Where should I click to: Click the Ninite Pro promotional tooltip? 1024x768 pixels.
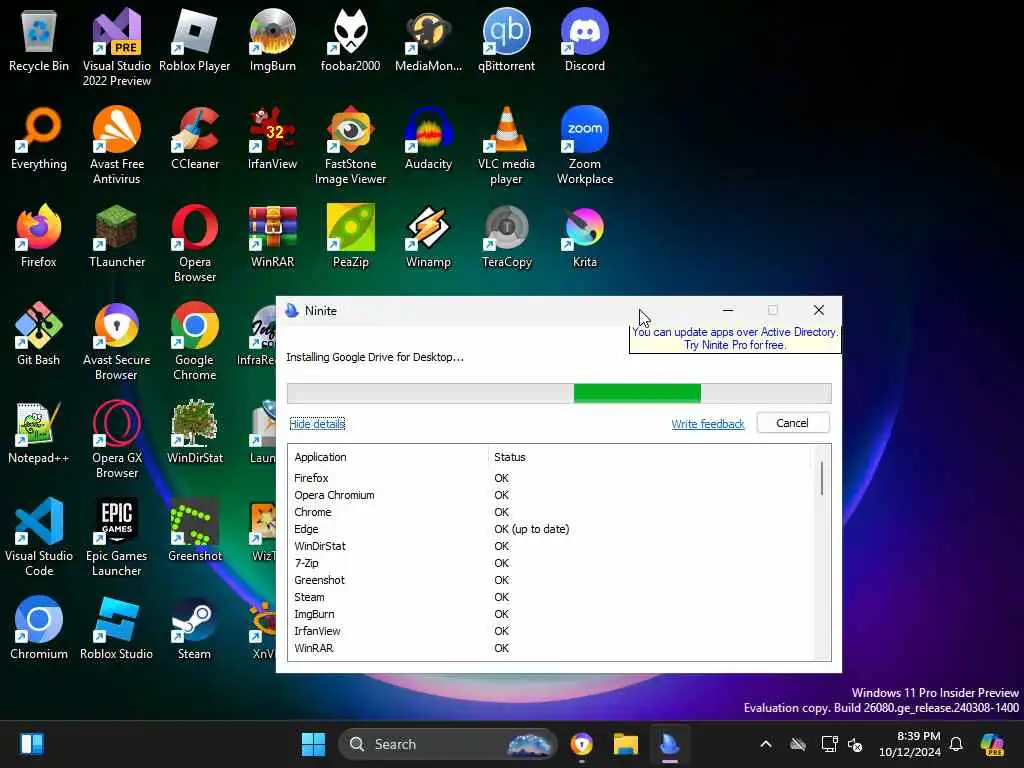tap(735, 338)
